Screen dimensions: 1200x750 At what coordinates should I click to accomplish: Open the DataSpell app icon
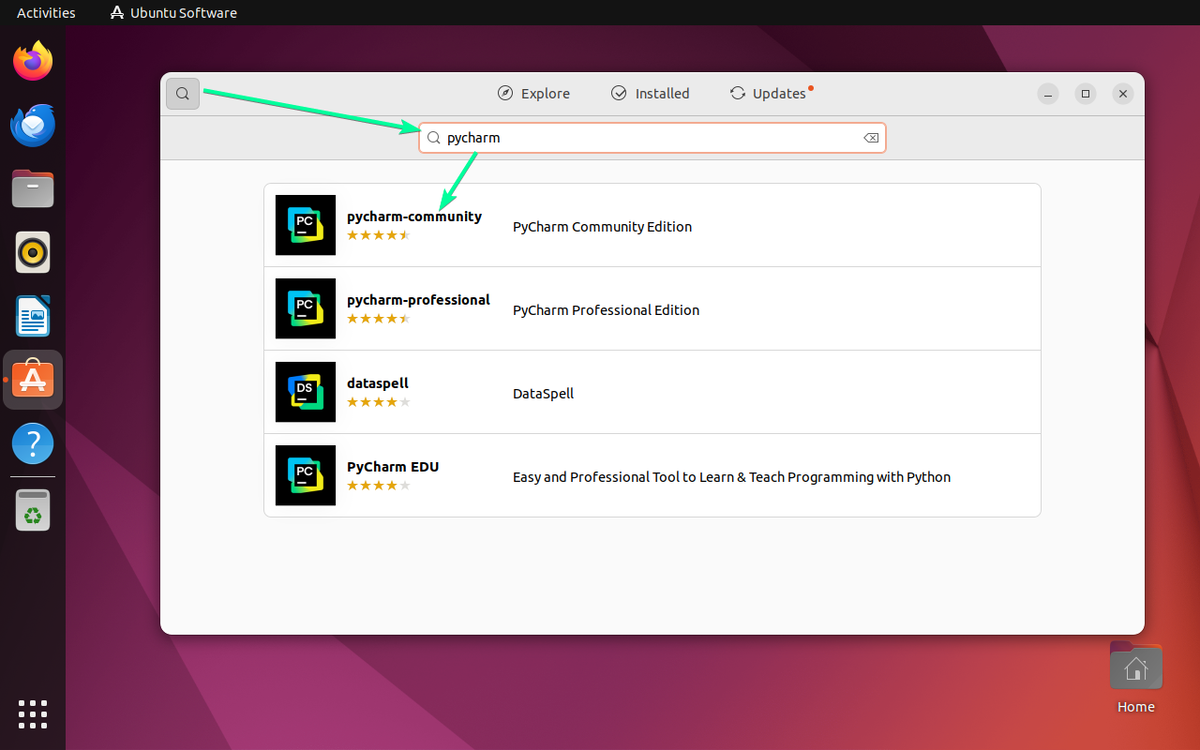pos(305,391)
